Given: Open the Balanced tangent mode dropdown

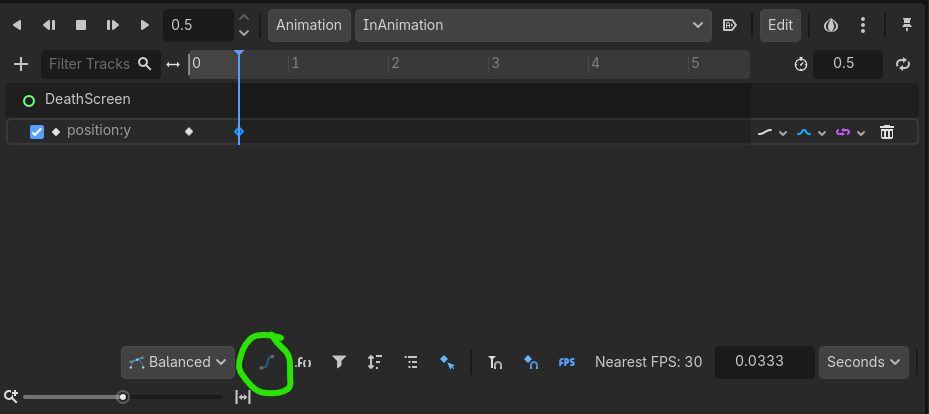Looking at the screenshot, I should click(177, 362).
